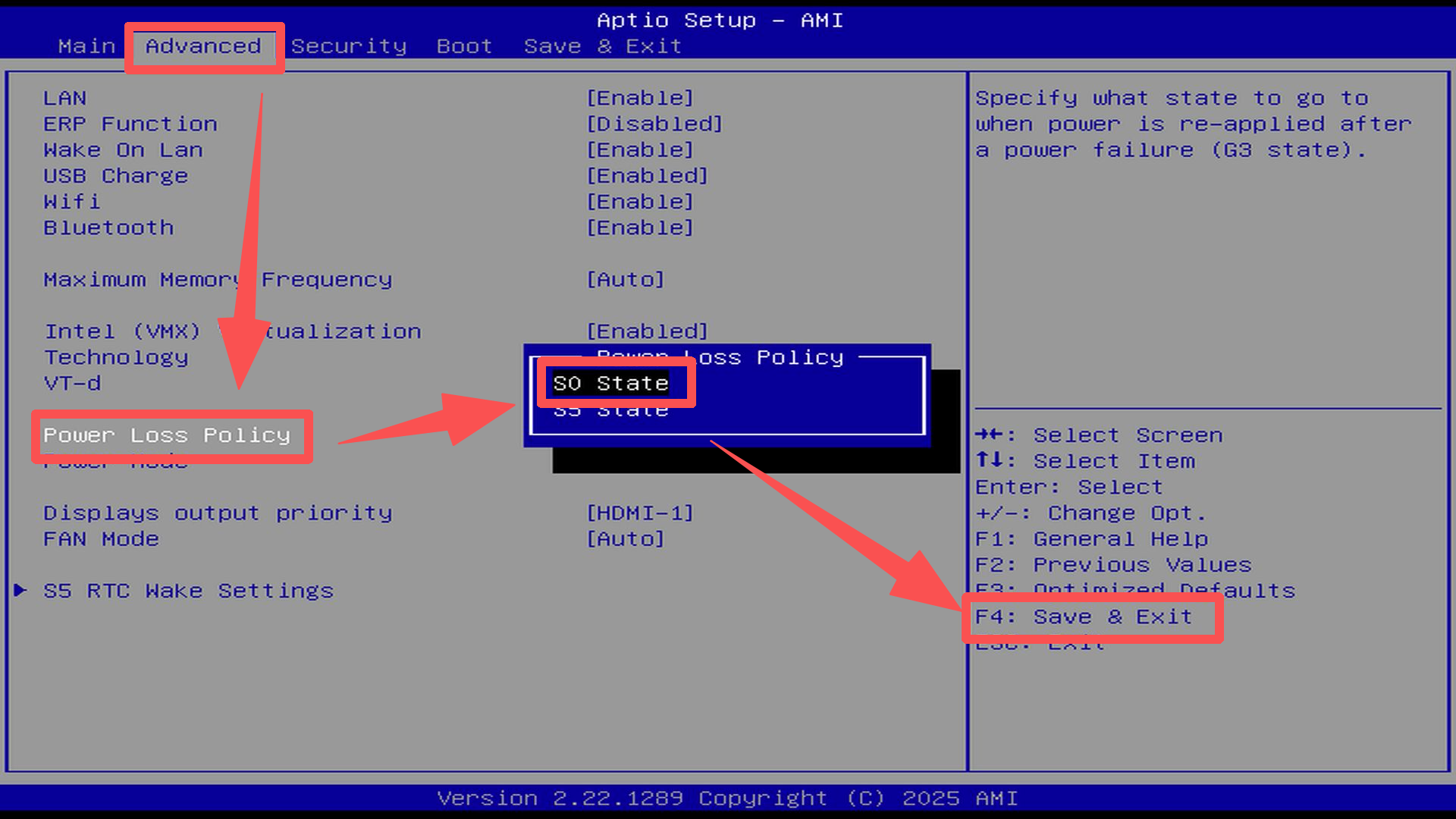Select the VT-d setting
The width and height of the screenshot is (1456, 819).
tap(72, 384)
